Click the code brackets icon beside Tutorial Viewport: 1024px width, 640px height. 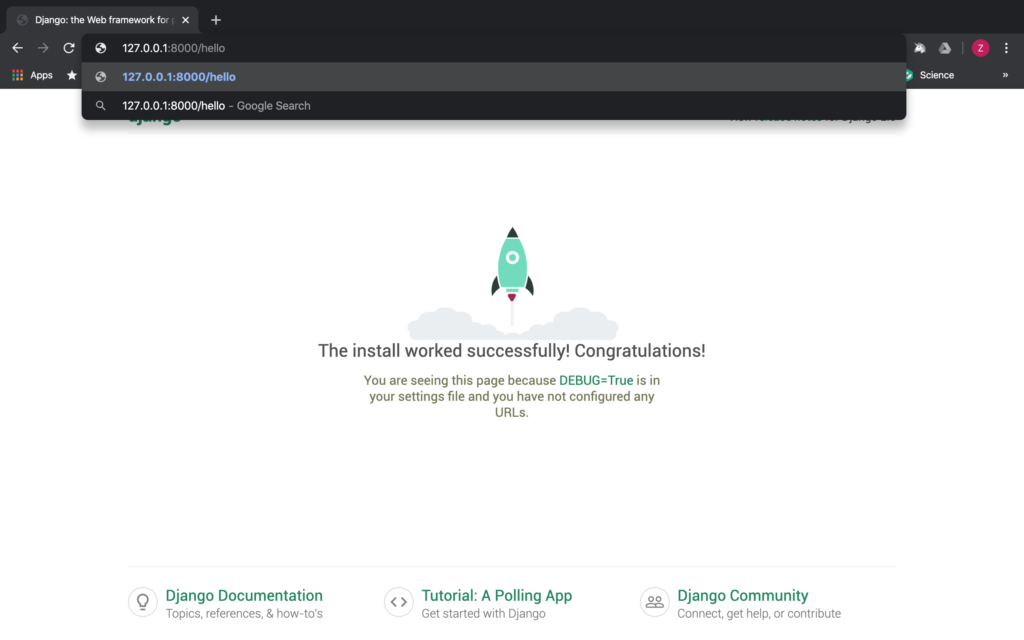click(x=399, y=602)
